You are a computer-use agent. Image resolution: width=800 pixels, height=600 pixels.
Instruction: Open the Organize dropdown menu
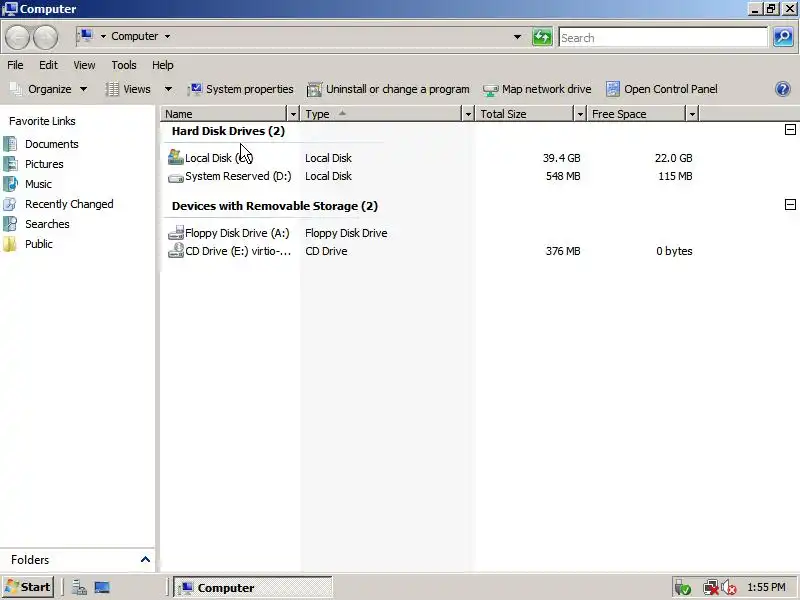48,89
